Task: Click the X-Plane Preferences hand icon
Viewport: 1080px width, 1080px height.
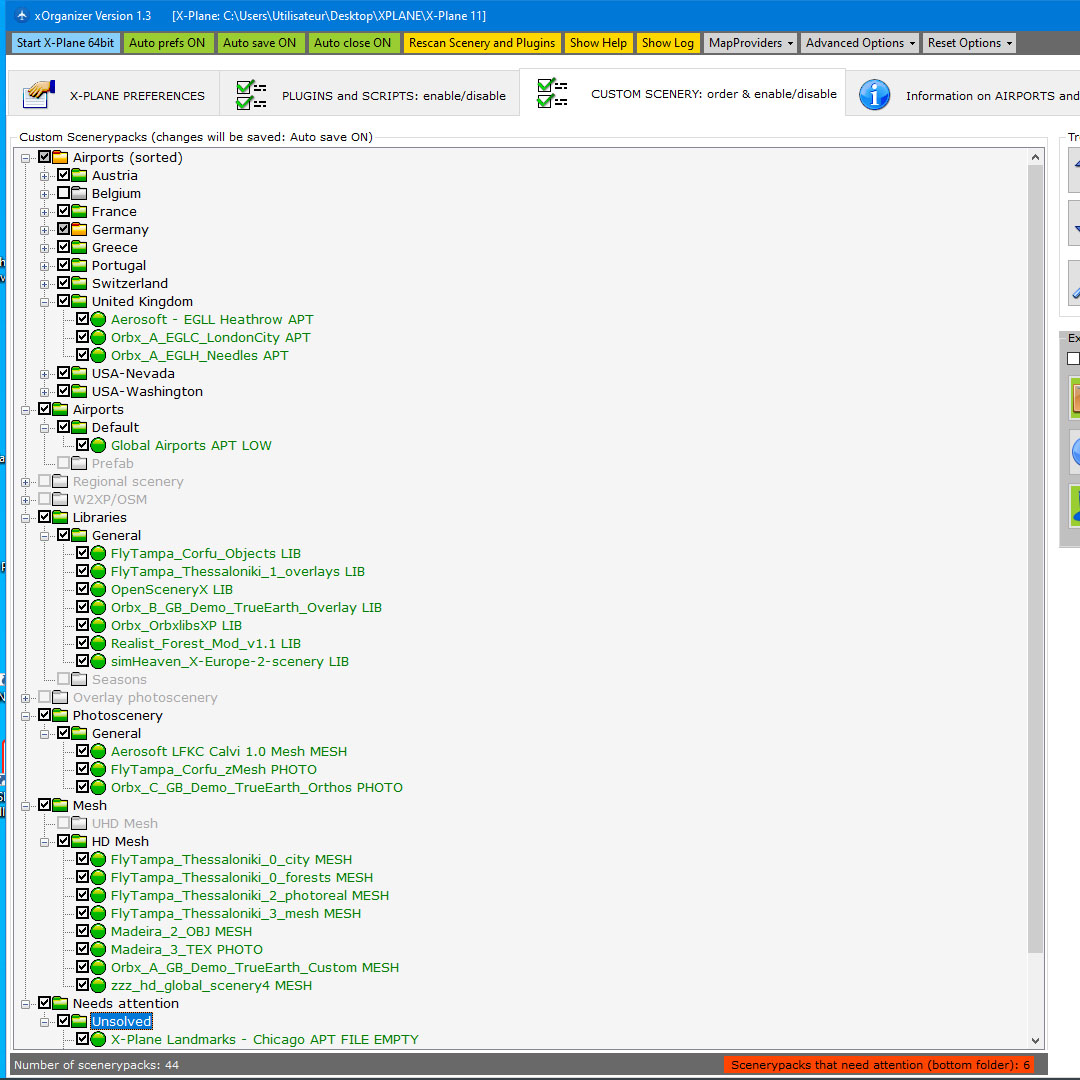Action: point(39,94)
